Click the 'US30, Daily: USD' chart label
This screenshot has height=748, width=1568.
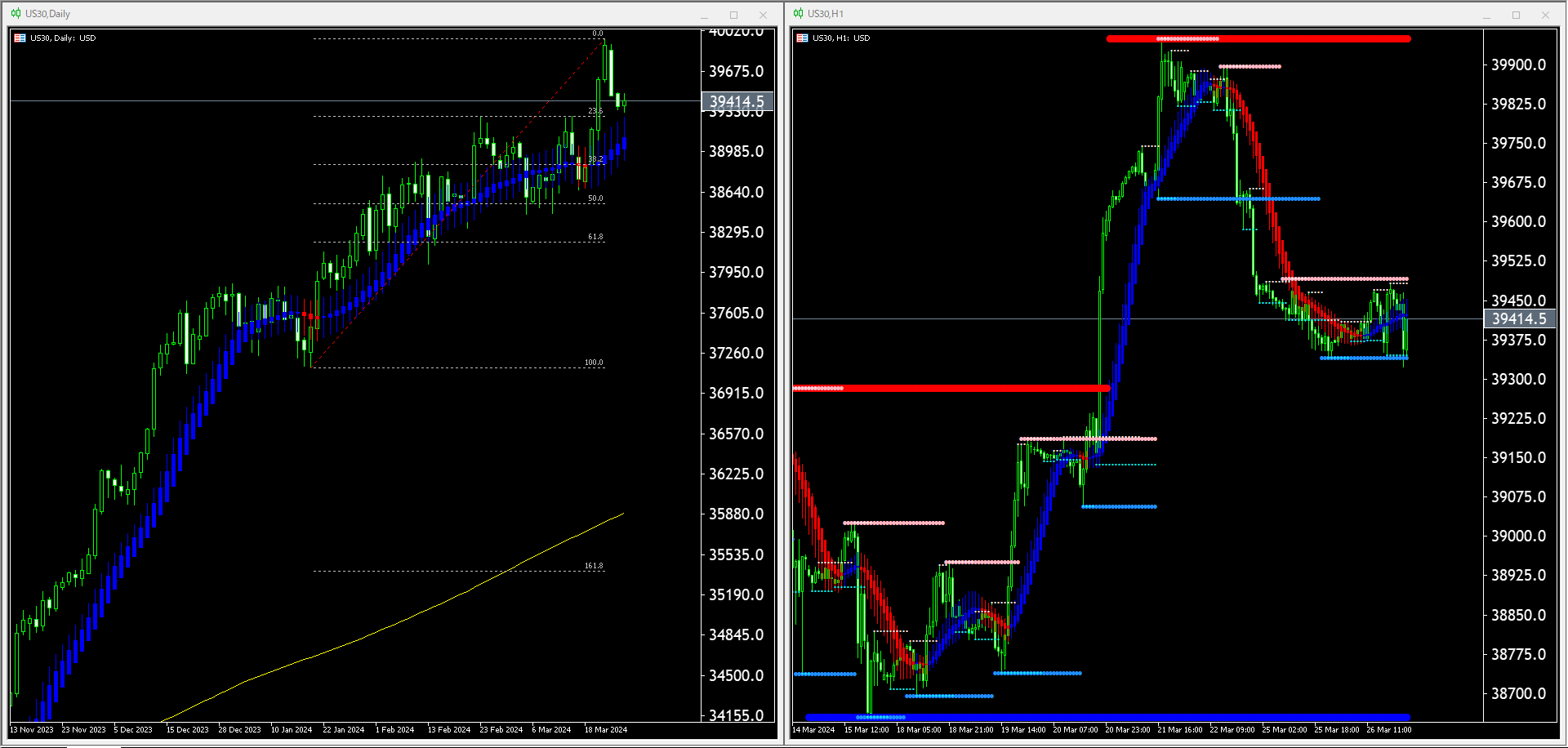63,38
